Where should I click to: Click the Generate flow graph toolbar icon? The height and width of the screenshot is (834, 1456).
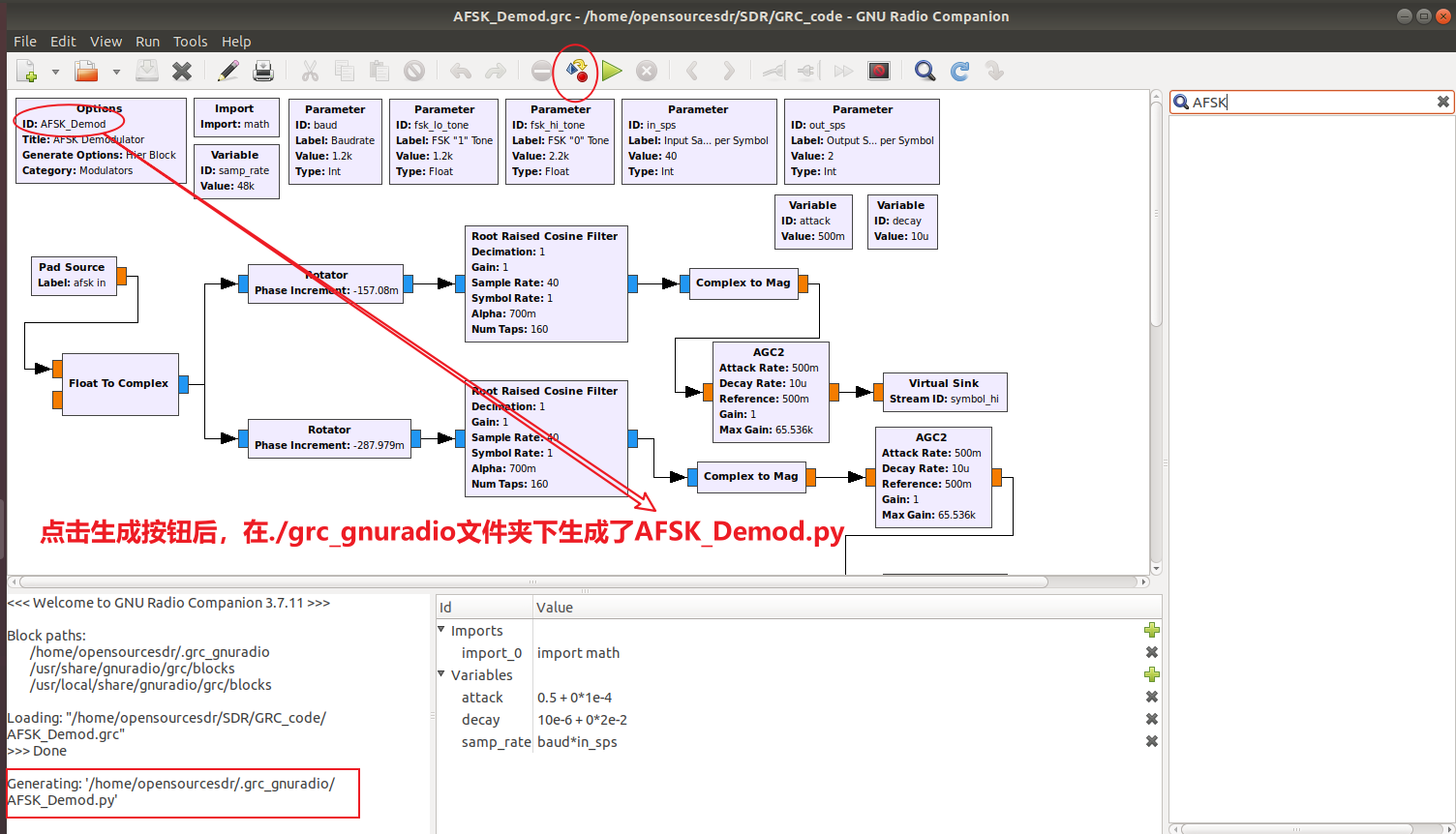point(576,70)
